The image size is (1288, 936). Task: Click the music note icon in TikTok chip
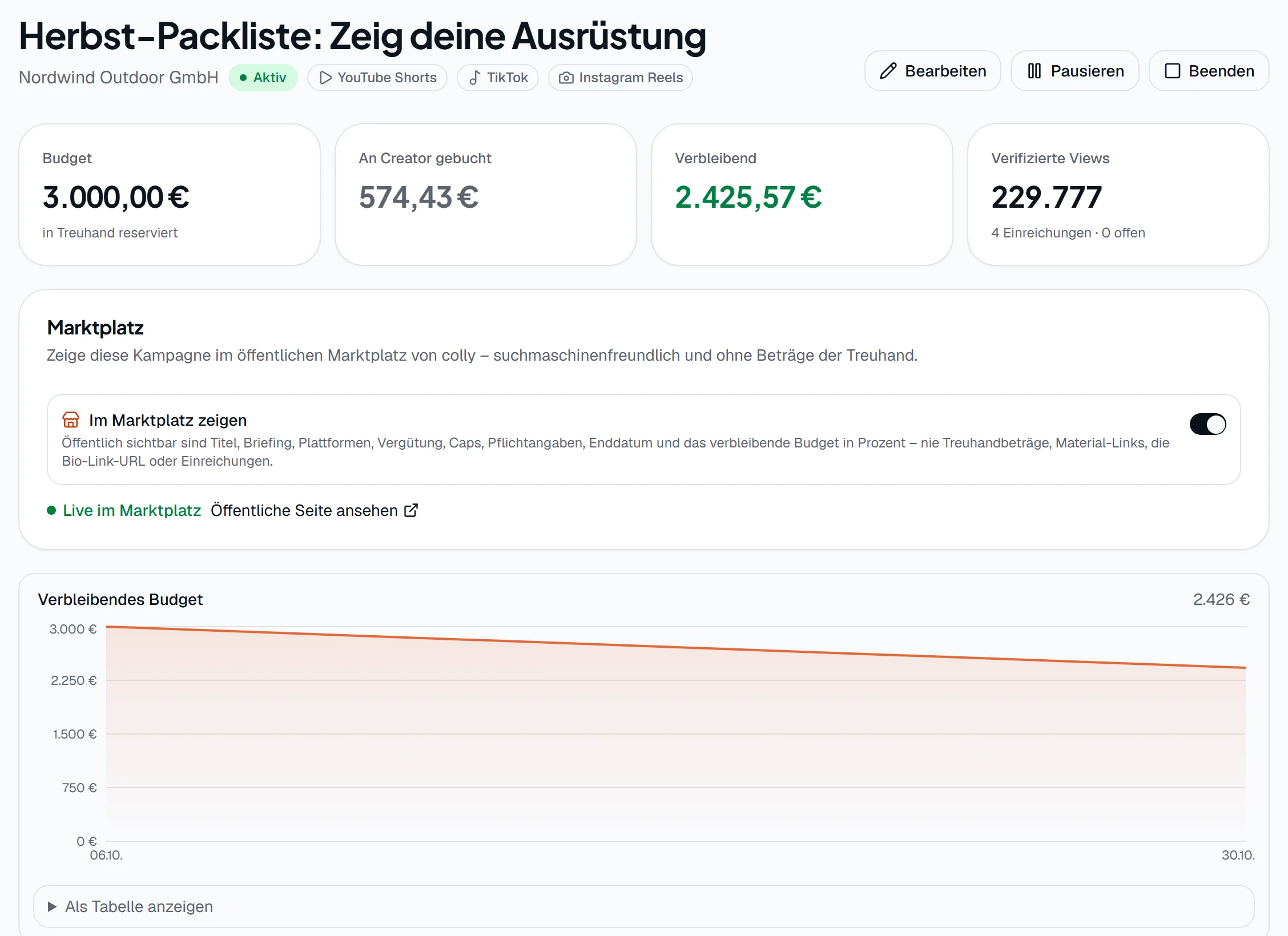tap(474, 78)
